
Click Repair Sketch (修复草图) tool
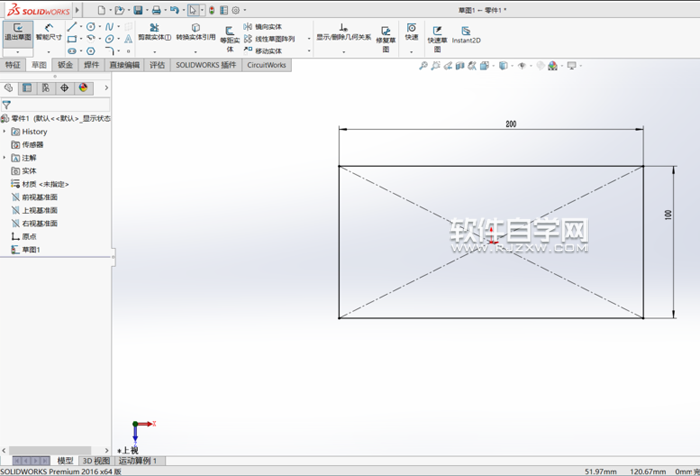point(386,39)
